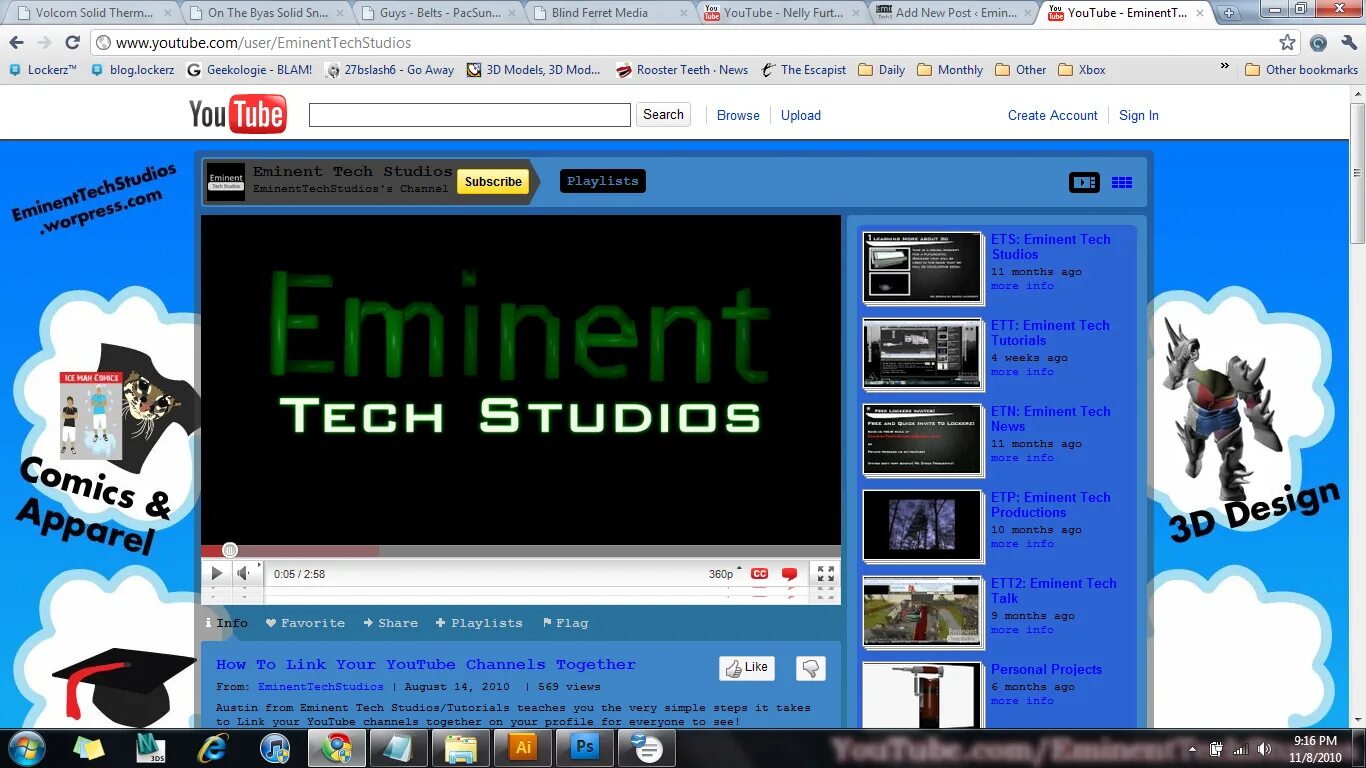Click the EminentTechStudios uploader link
The image size is (1366, 768).
pos(320,687)
